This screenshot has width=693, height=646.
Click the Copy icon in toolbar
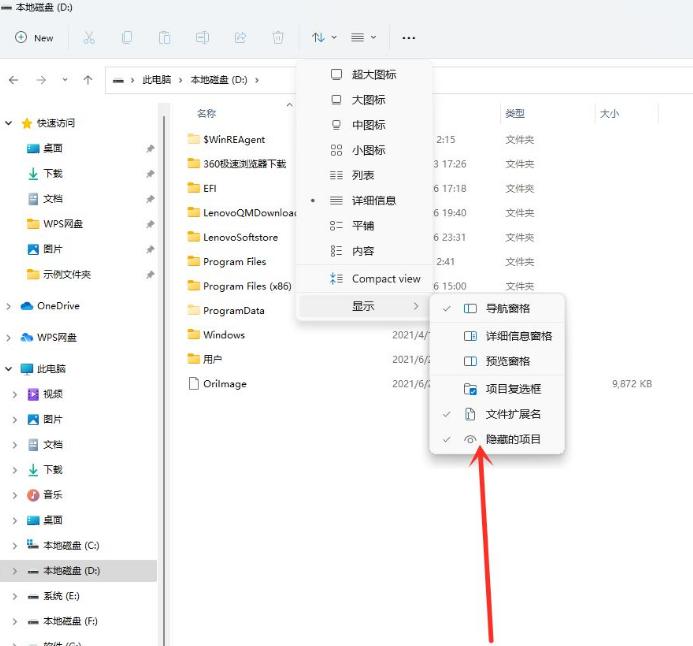pyautogui.click(x=127, y=38)
